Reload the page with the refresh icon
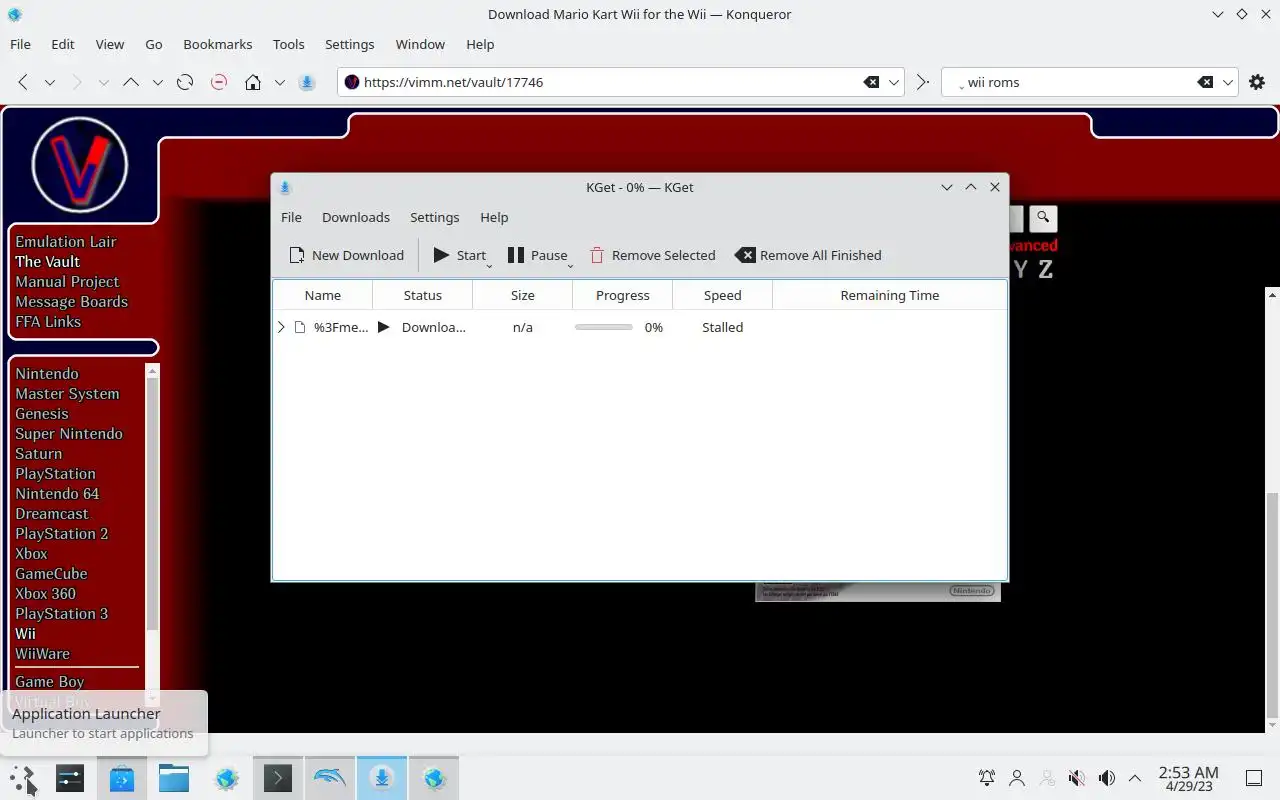Screen dimensions: 1280x800 (x=185, y=82)
